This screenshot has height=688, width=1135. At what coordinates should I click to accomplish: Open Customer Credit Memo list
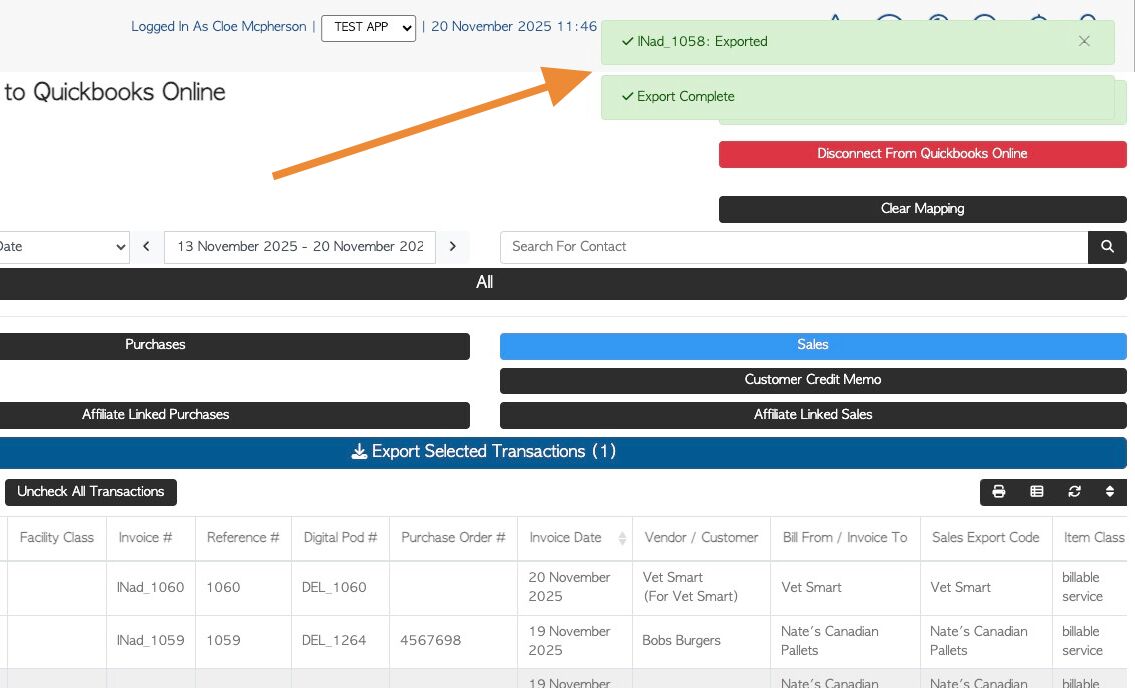813,380
